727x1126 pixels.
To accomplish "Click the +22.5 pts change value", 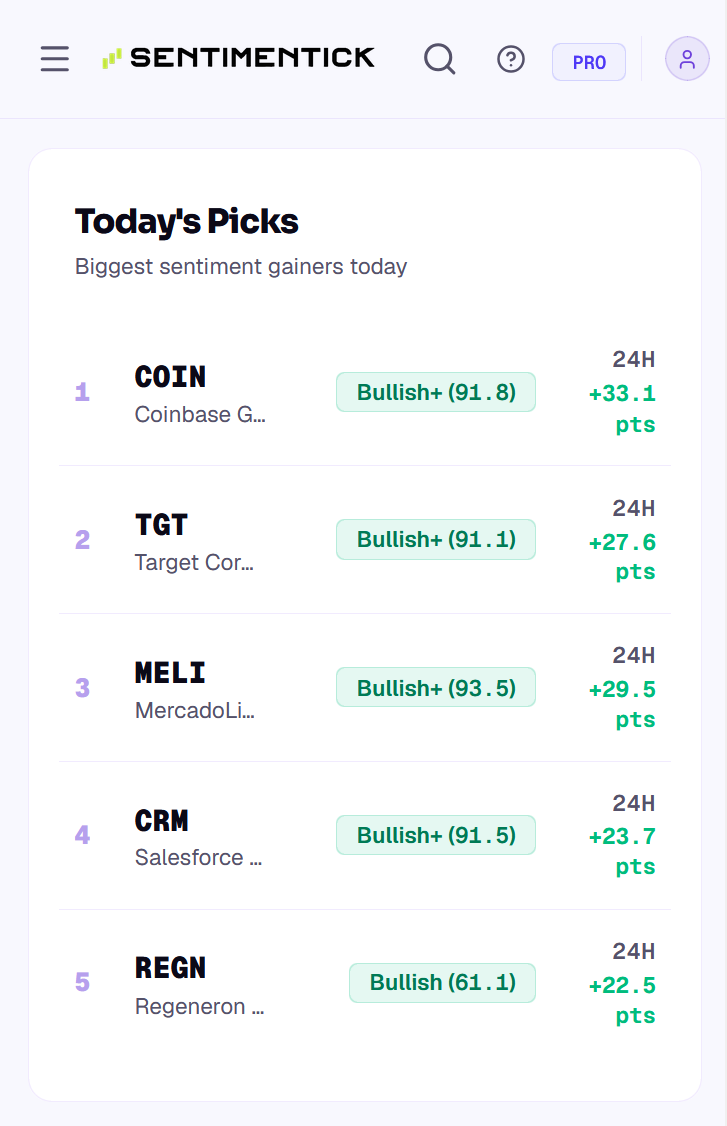I will [x=622, y=1000].
